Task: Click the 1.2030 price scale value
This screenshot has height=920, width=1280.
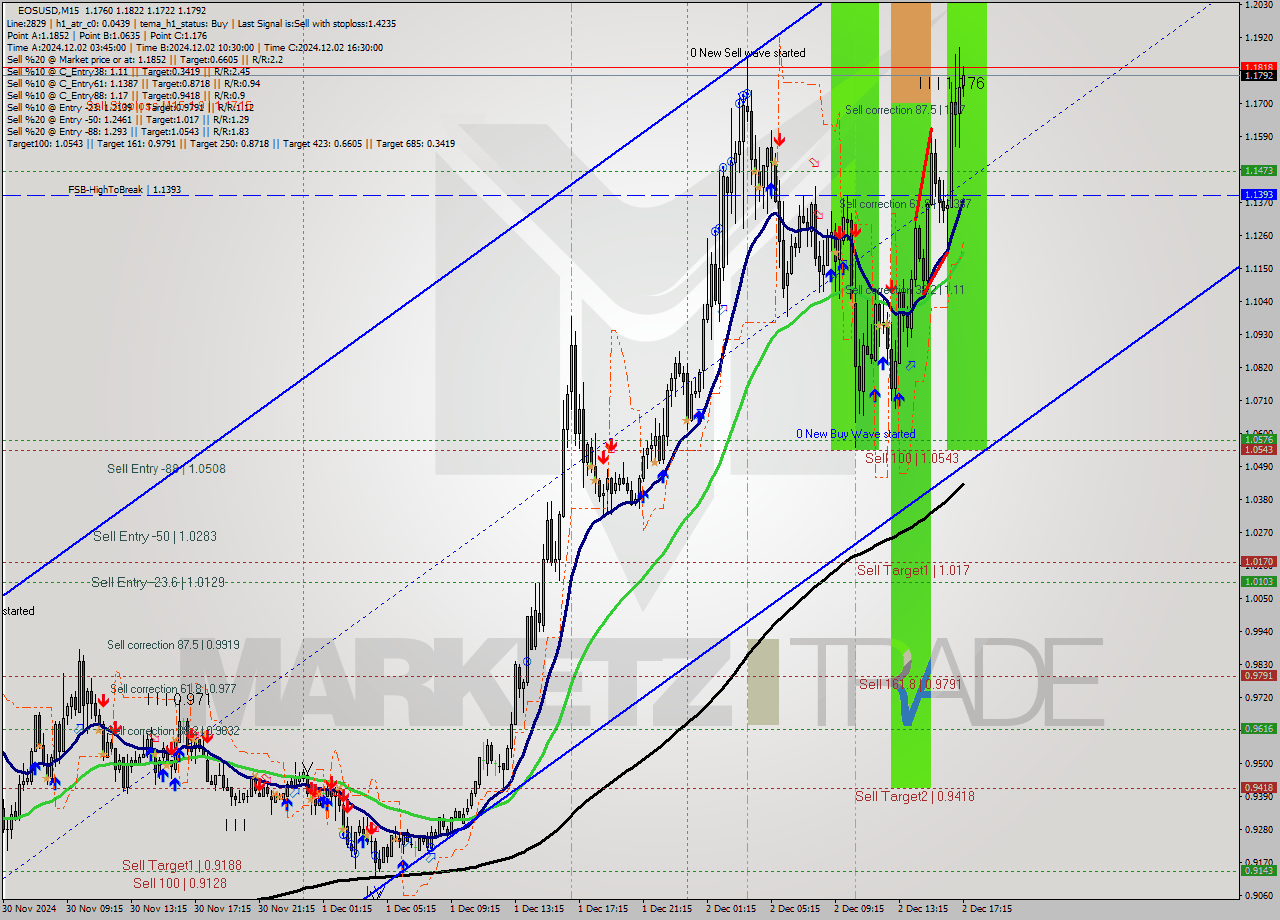Action: [x=1258, y=5]
